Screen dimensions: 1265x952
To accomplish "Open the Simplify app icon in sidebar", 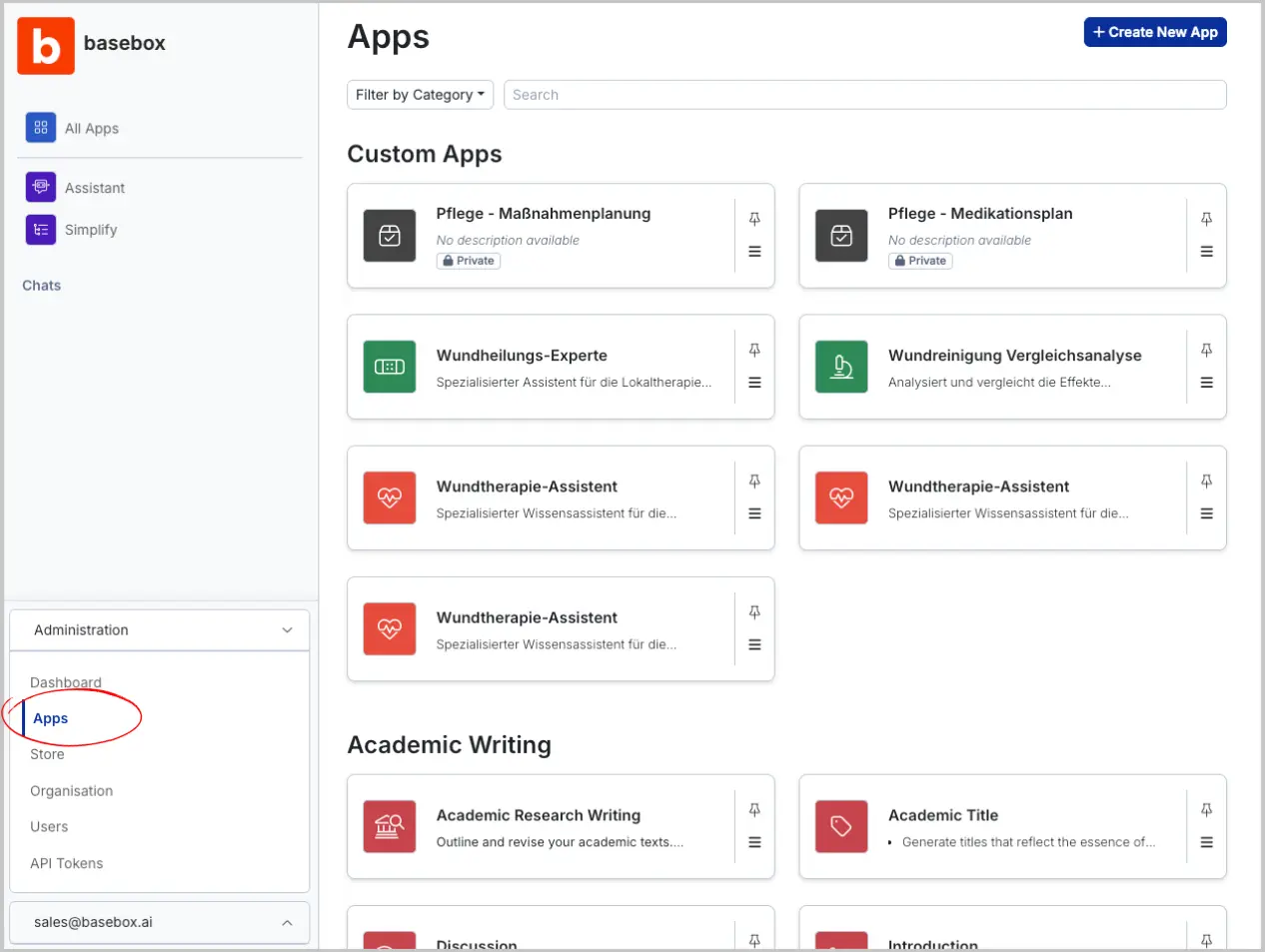I will tap(41, 230).
